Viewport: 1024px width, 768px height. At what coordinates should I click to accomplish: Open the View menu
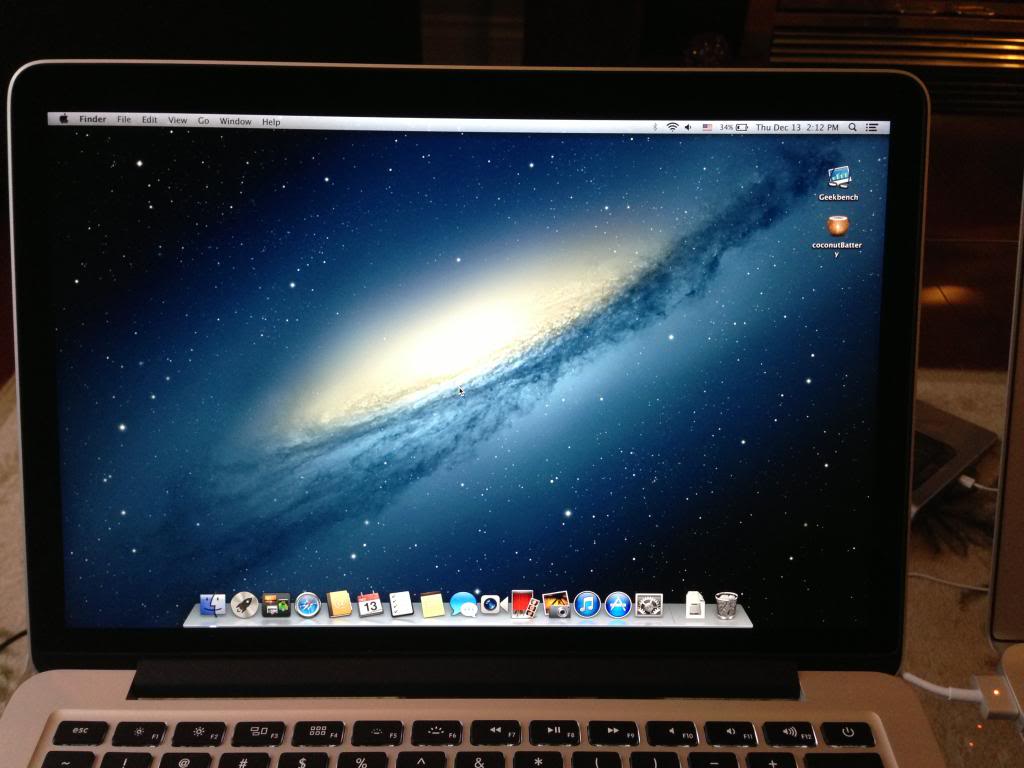[x=178, y=120]
